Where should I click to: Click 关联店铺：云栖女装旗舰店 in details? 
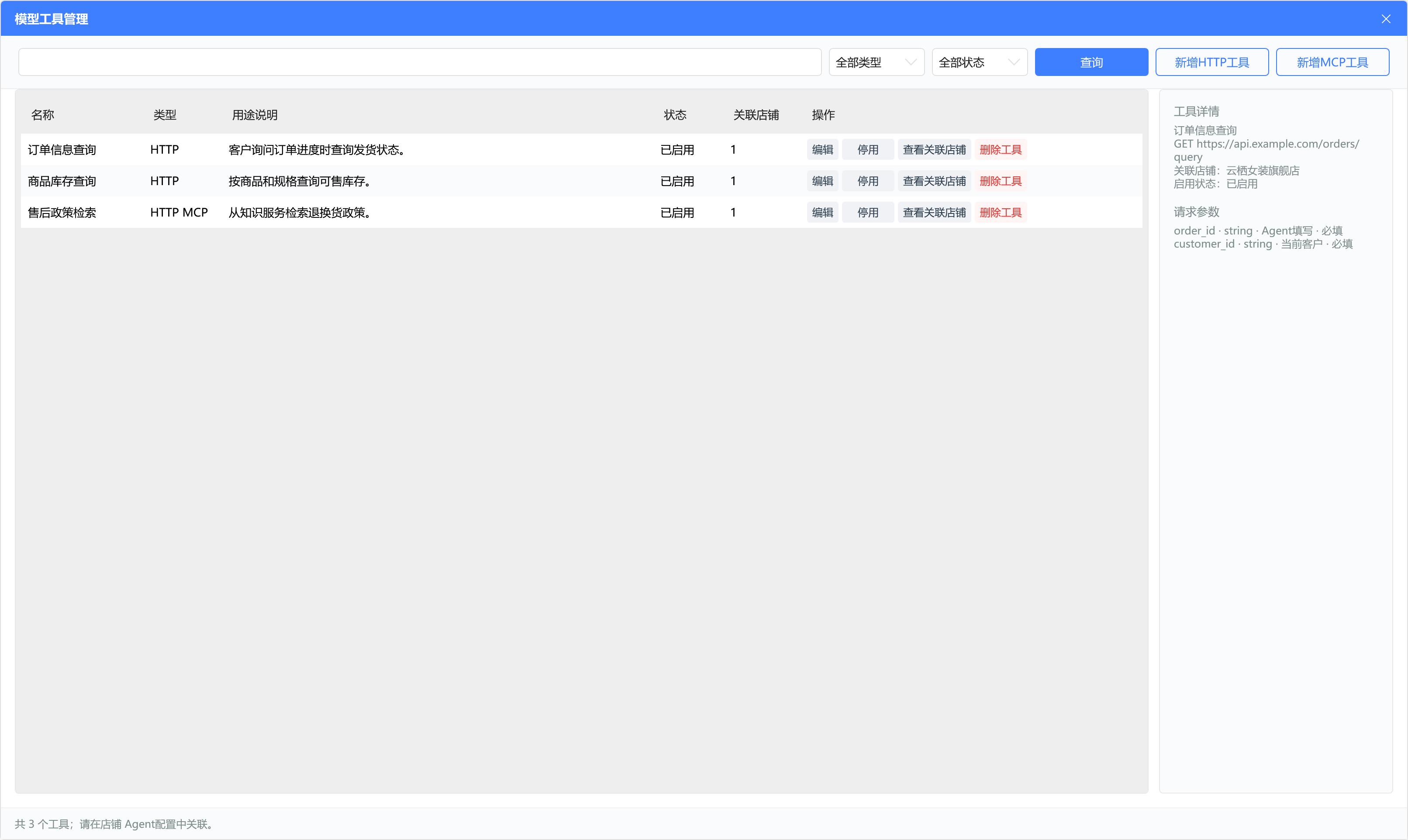1236,170
